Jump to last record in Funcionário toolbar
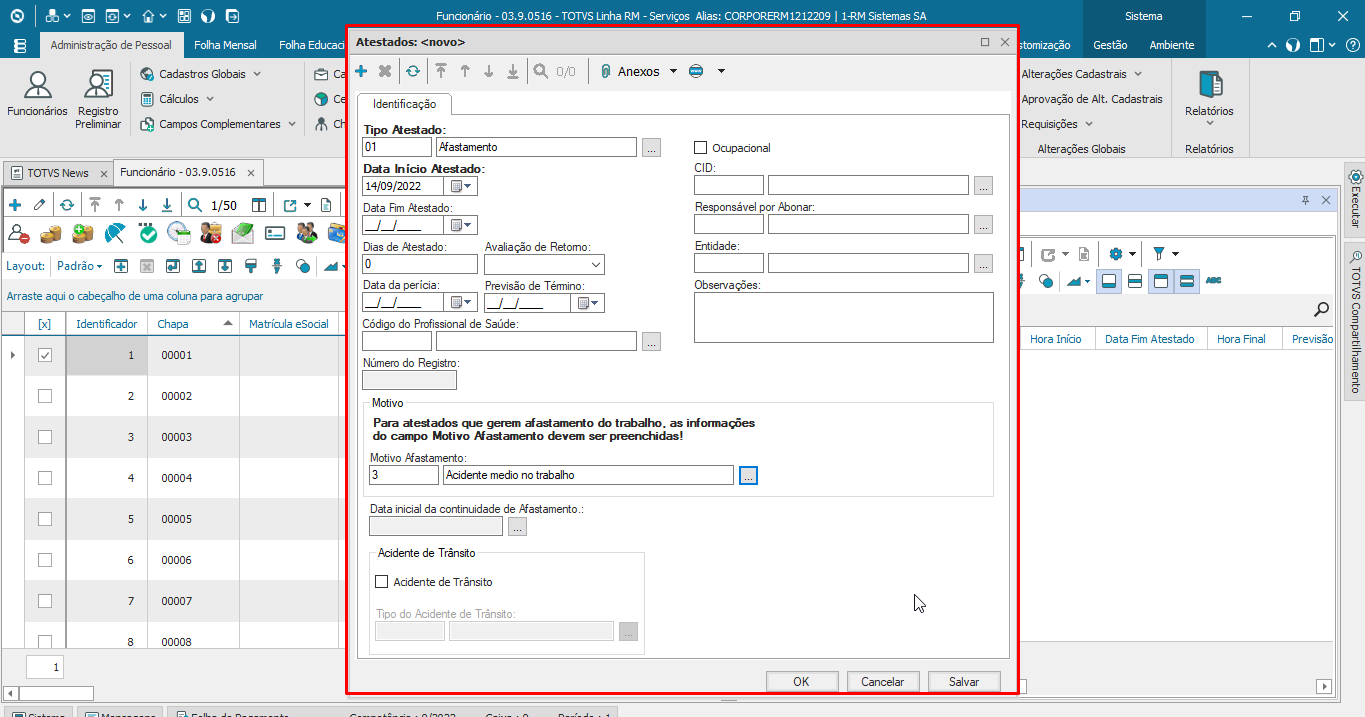The image size is (1365, 717). pyautogui.click(x=167, y=205)
